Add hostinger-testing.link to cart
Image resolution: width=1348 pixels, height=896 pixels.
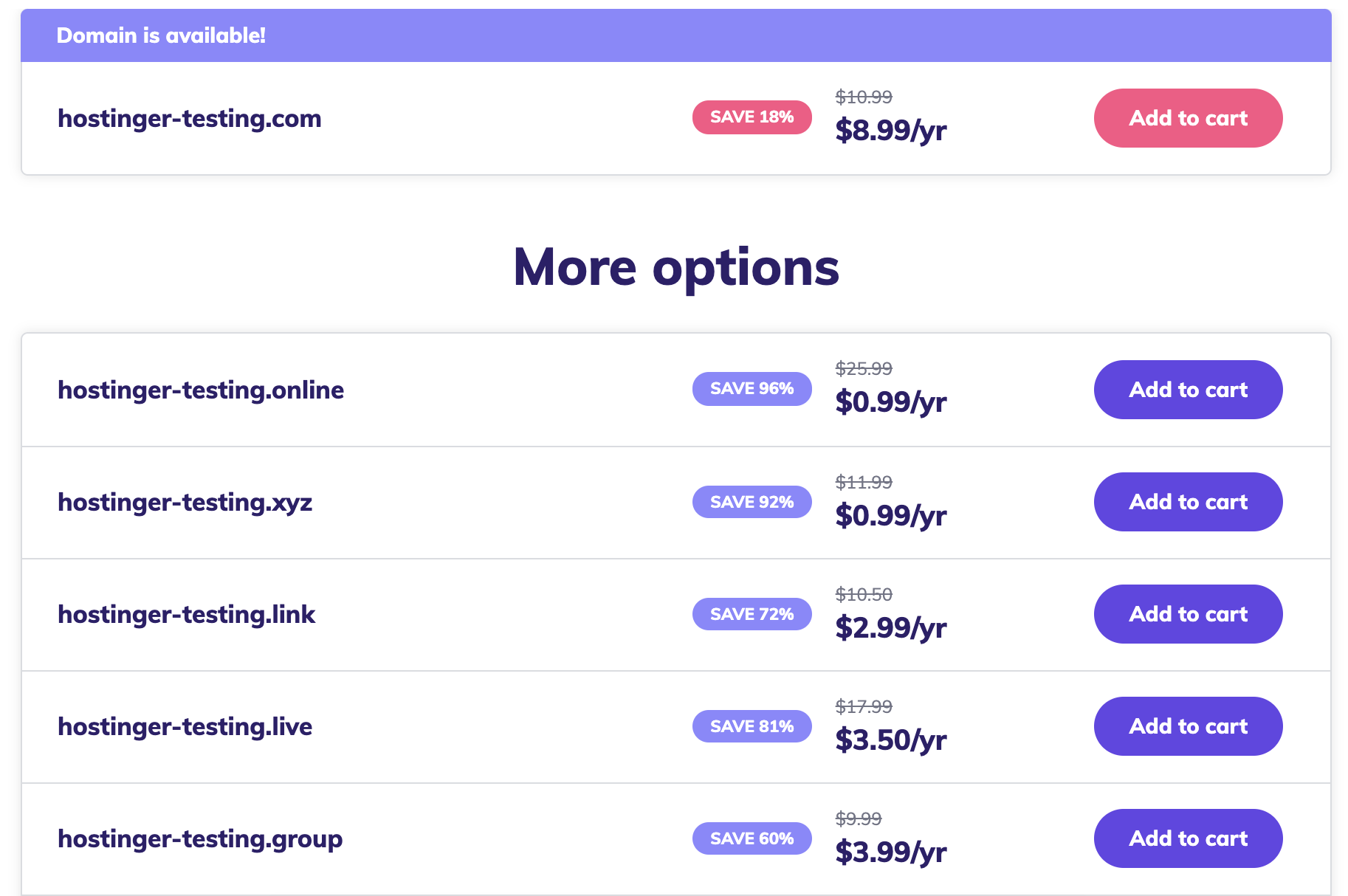click(x=1187, y=614)
